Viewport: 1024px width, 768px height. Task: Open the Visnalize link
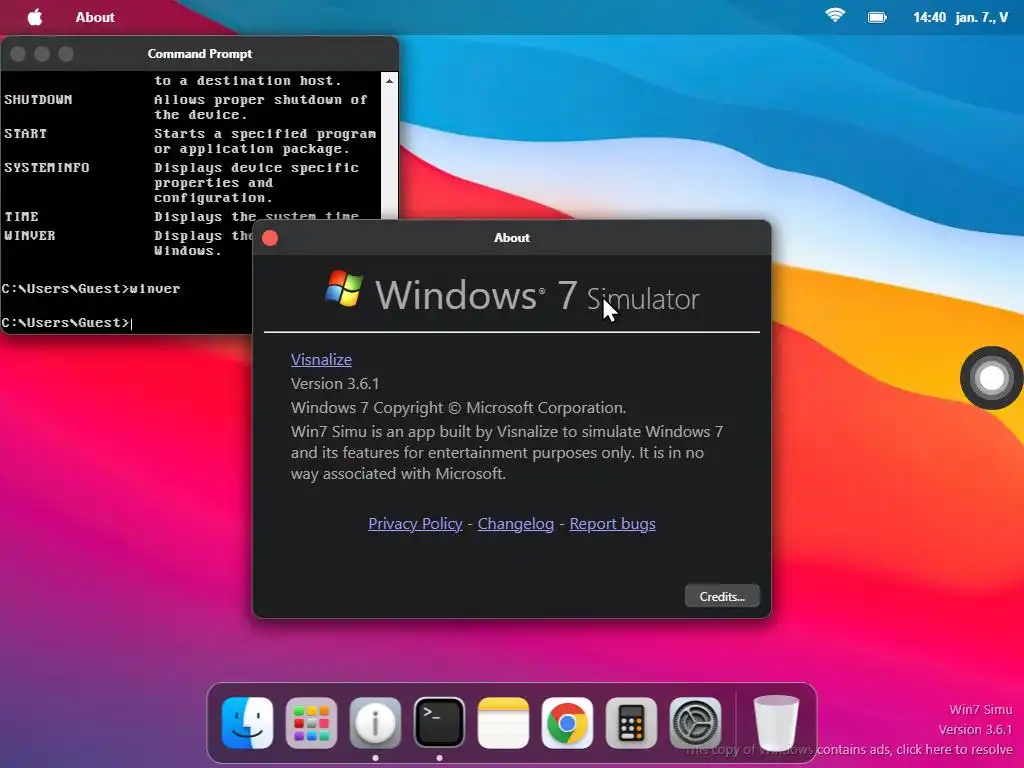tap(321, 360)
